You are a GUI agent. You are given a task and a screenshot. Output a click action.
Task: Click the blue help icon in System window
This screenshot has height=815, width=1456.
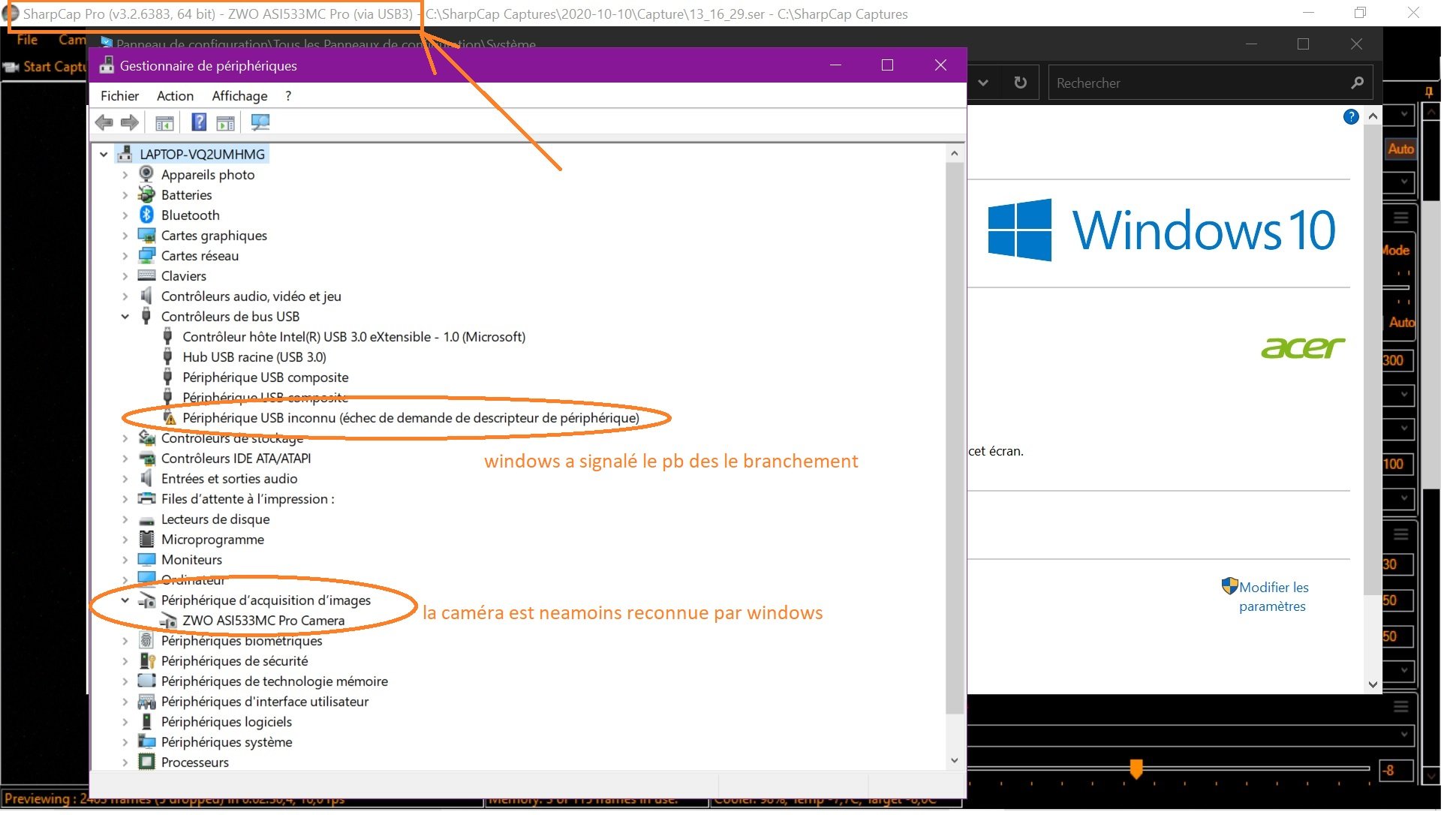click(x=1351, y=116)
